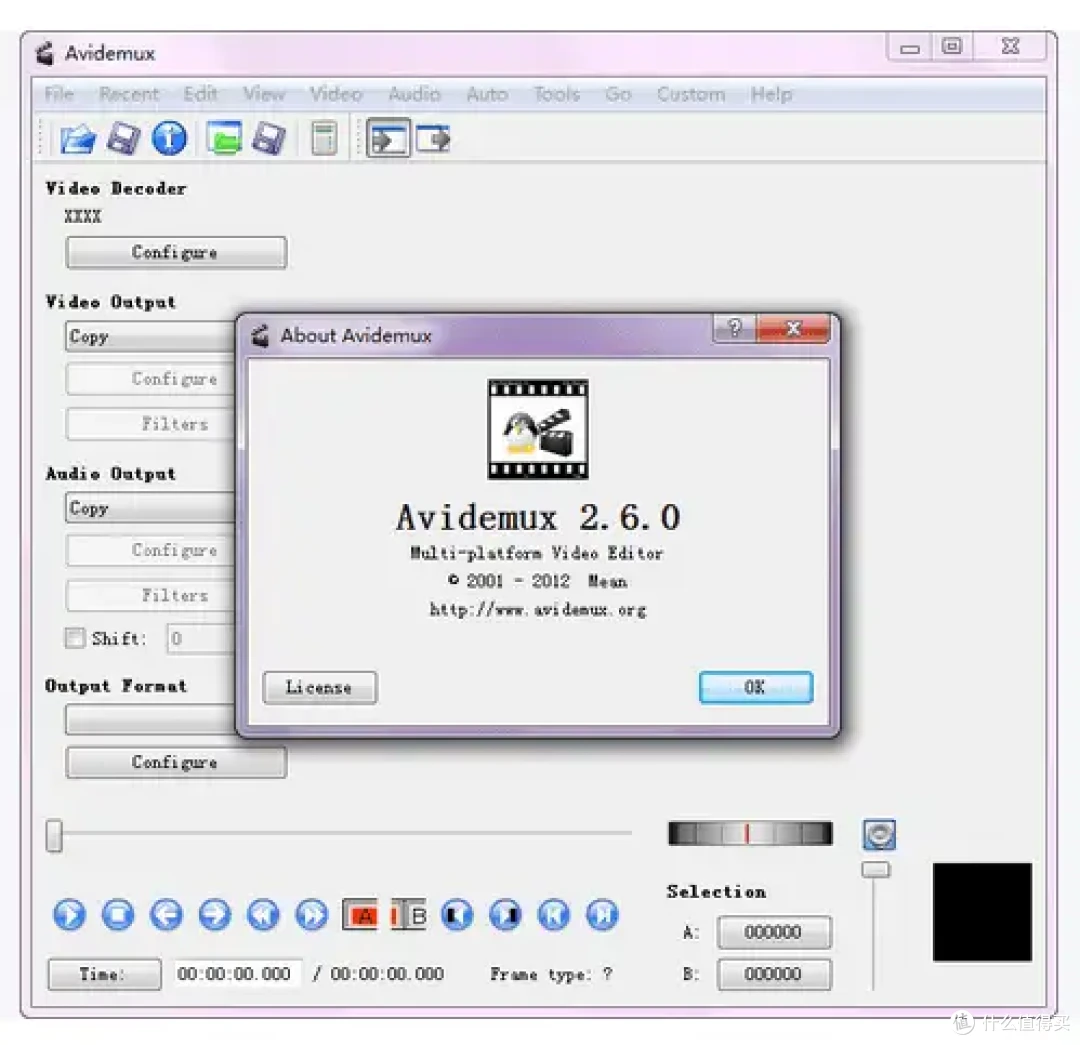Image resolution: width=1080 pixels, height=1045 pixels.
Task: Click Configure under Output Format
Action: [176, 762]
